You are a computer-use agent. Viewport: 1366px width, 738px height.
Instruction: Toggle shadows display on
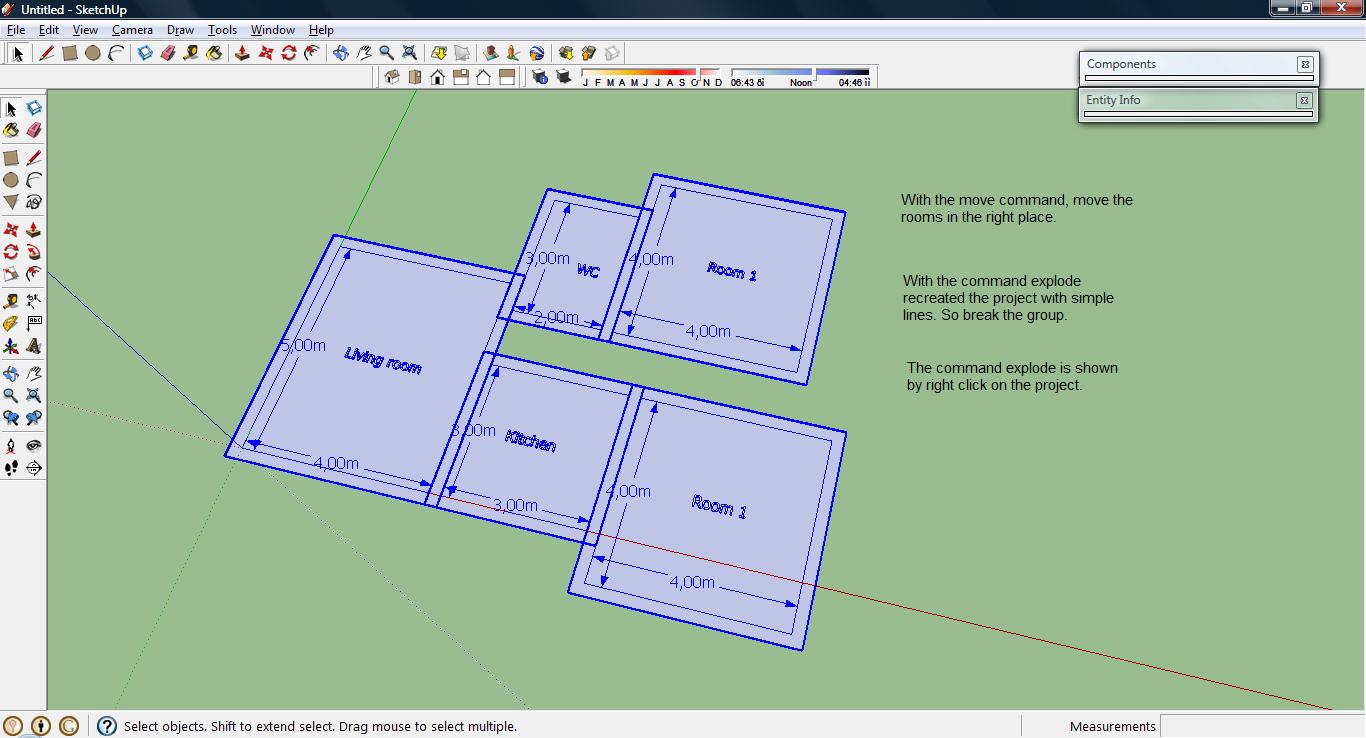coord(565,77)
